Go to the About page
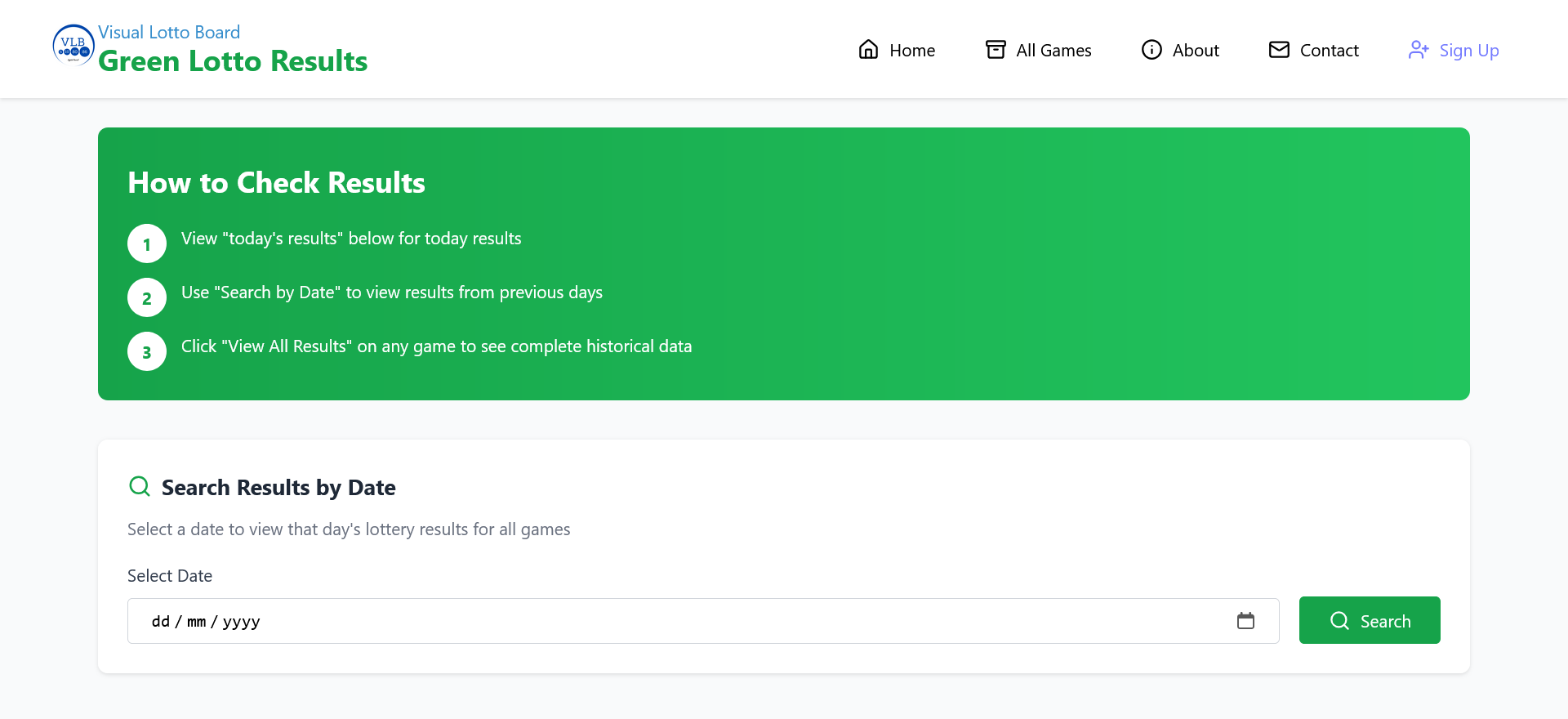The image size is (1568, 719). 1180,50
